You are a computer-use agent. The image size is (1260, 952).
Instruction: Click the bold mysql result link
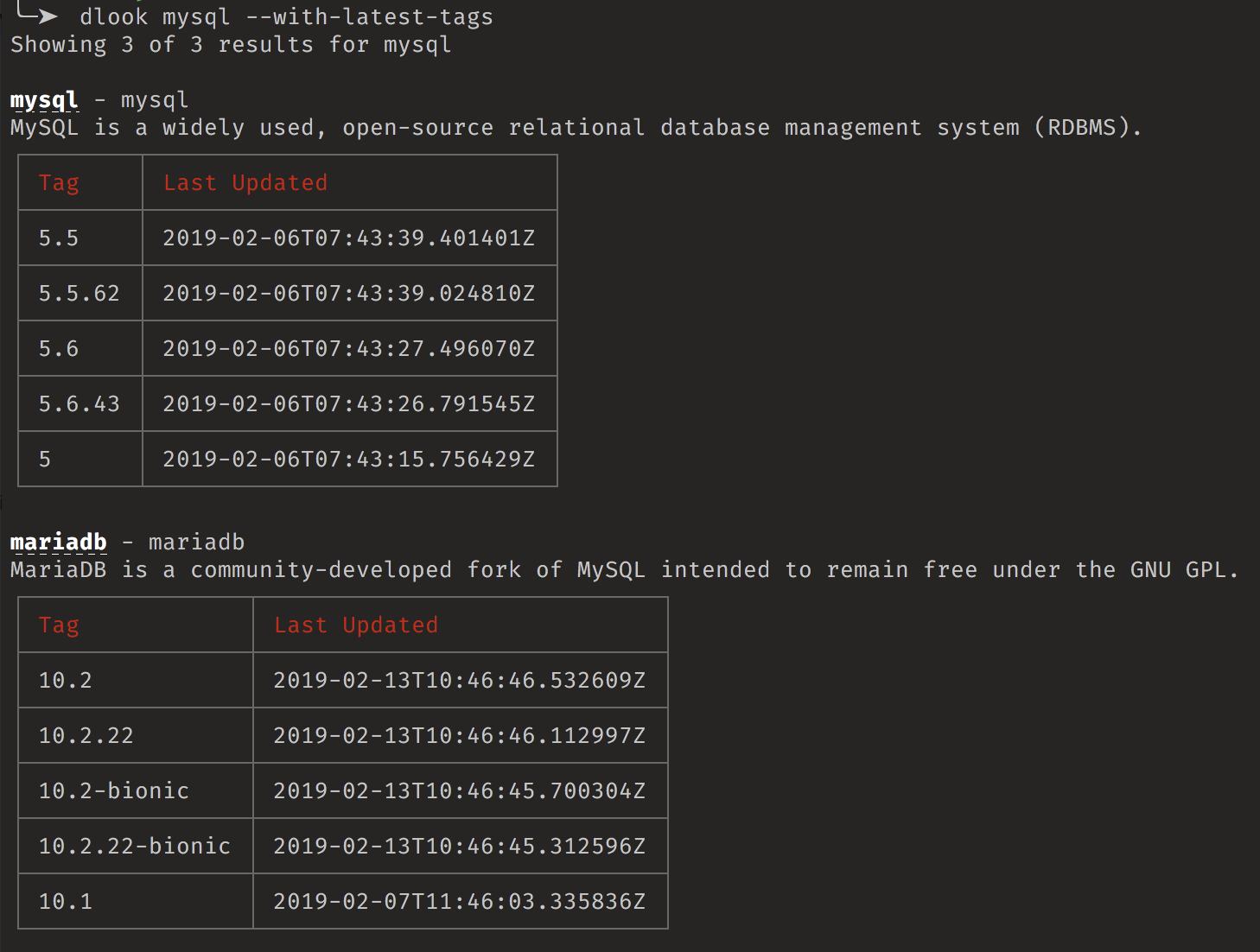coord(44,100)
